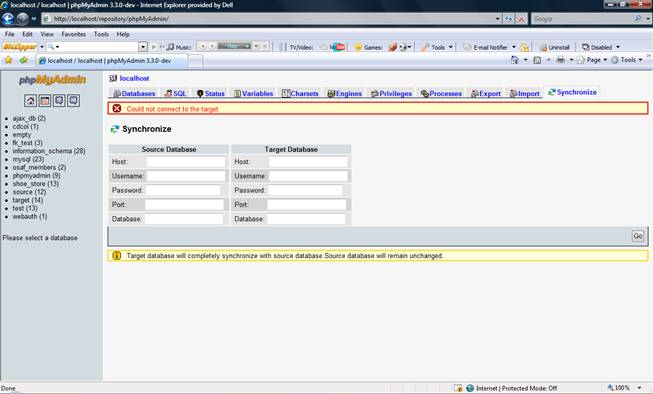The image size is (653, 394).
Task: Click the stop loading X button
Action: pos(521,19)
